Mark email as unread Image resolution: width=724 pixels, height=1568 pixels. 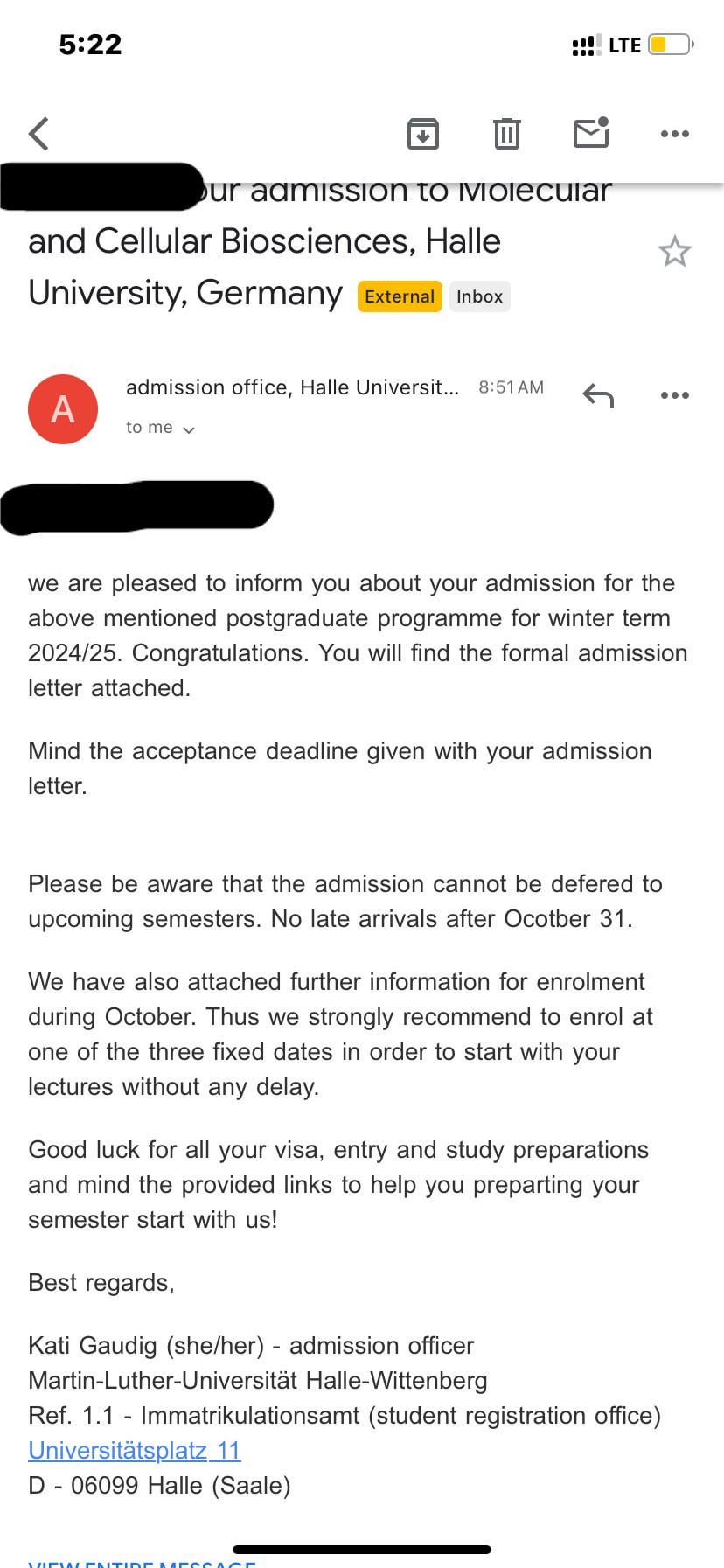coord(591,133)
